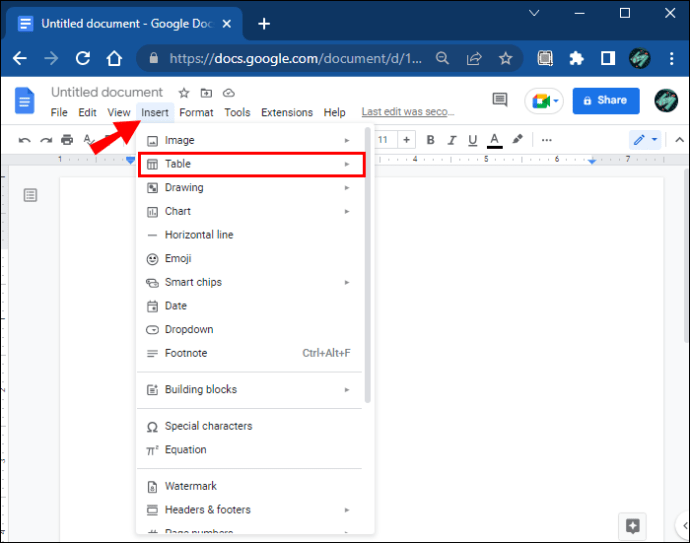
Task: Open the text color picker
Action: pyautogui.click(x=495, y=140)
